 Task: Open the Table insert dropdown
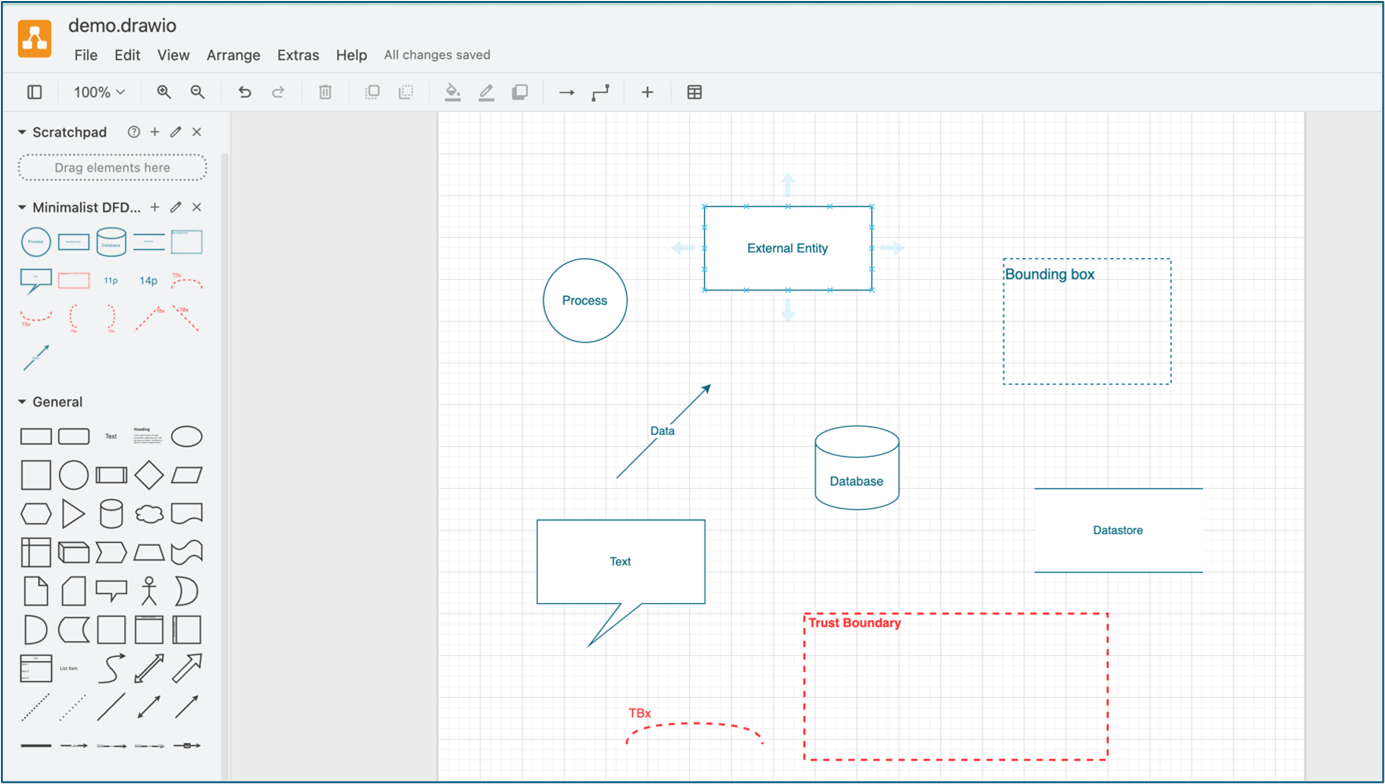coord(694,92)
